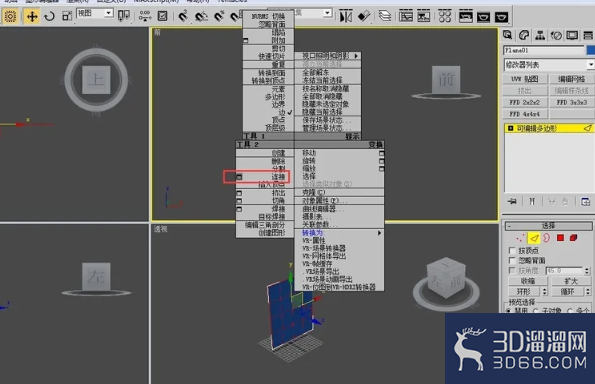Screen dimensions: 595x384
Task: Select 可编辑多边形 in modifier stack
Action: point(549,128)
